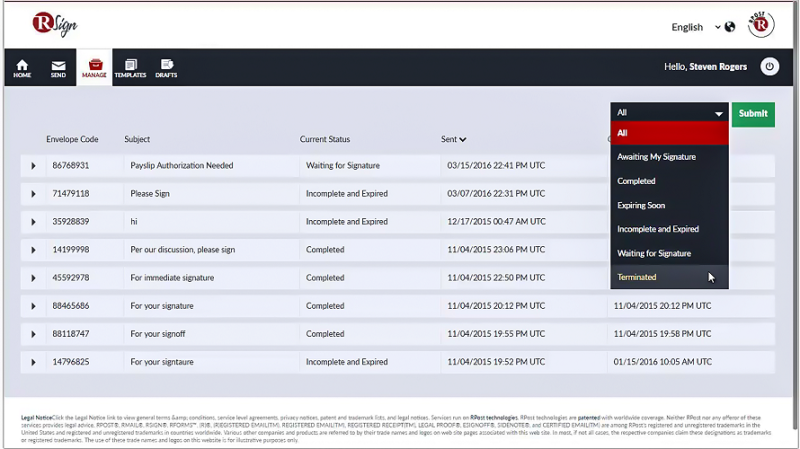Viewport: 800px width, 449px height.
Task: Click the RSign logo
Action: click(55, 24)
